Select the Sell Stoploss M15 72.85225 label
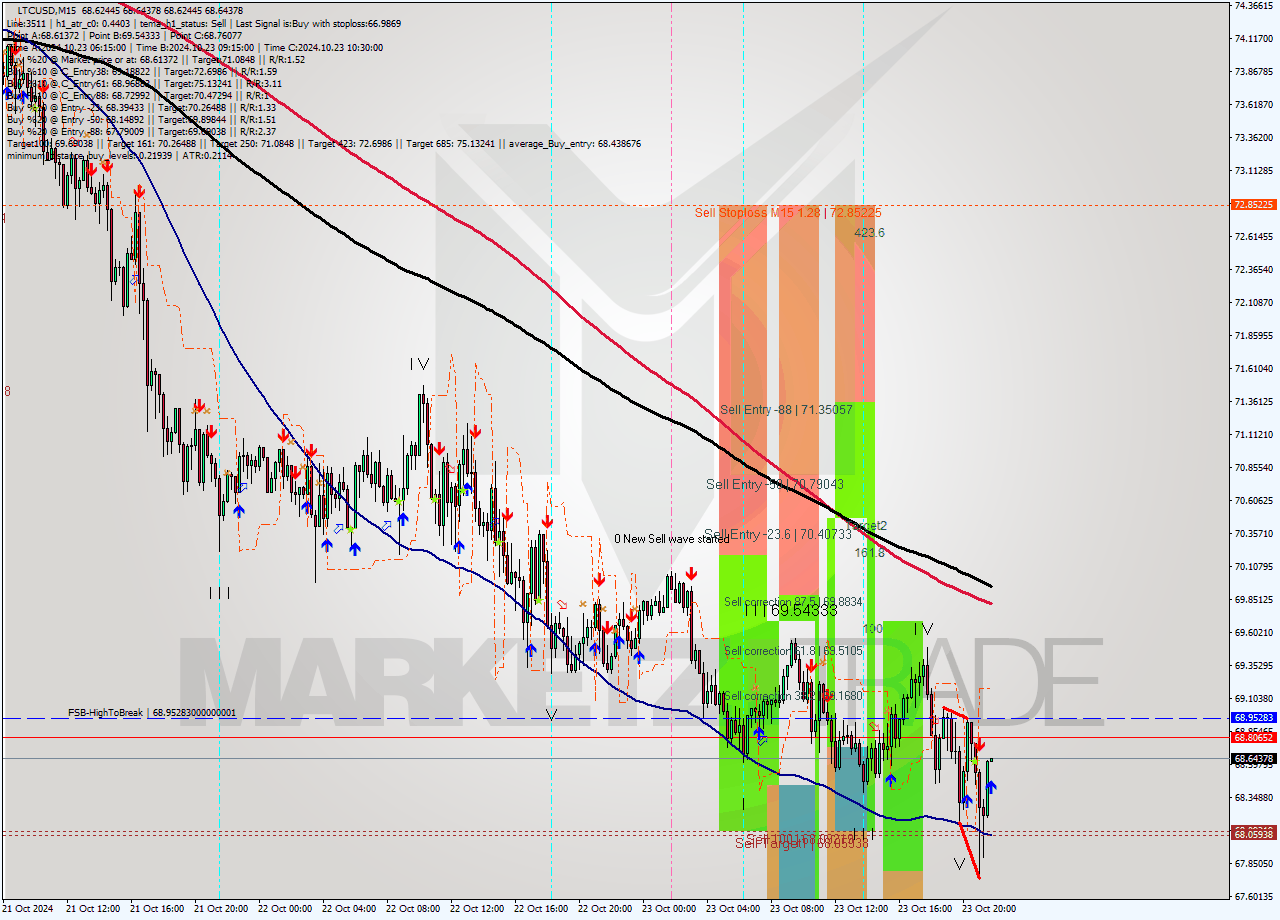The width and height of the screenshot is (1280, 920). (789, 213)
